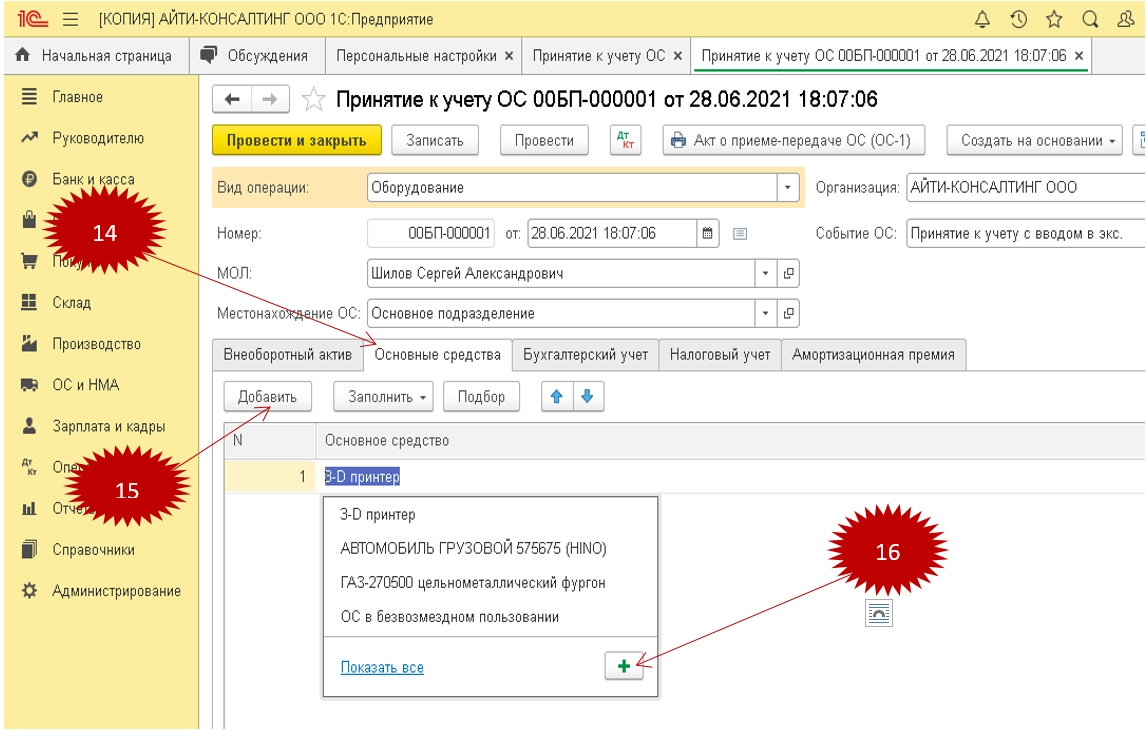Open Бухгалтерский учет tab

point(585,355)
